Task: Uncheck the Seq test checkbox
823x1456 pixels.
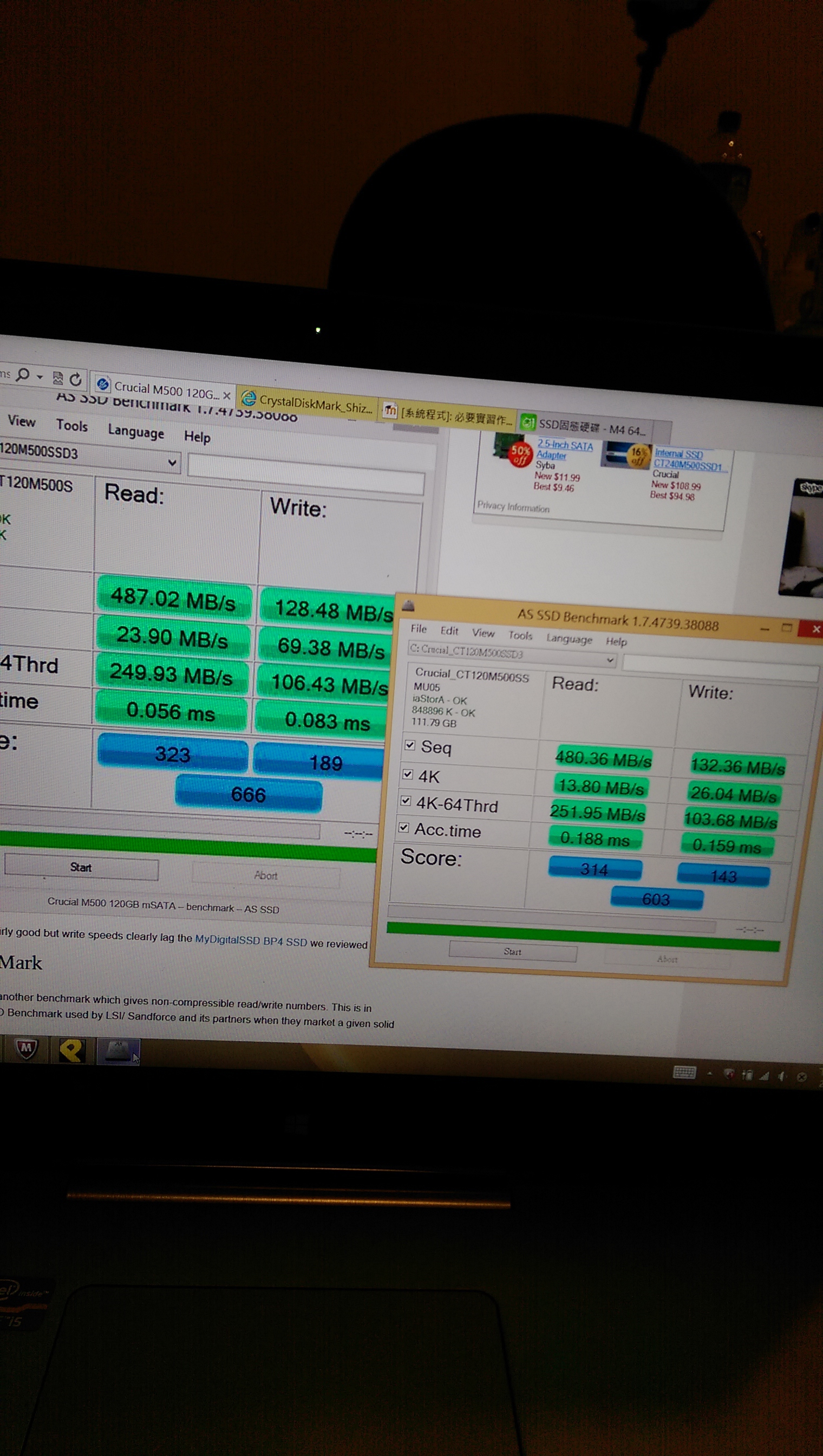Action: click(410, 745)
